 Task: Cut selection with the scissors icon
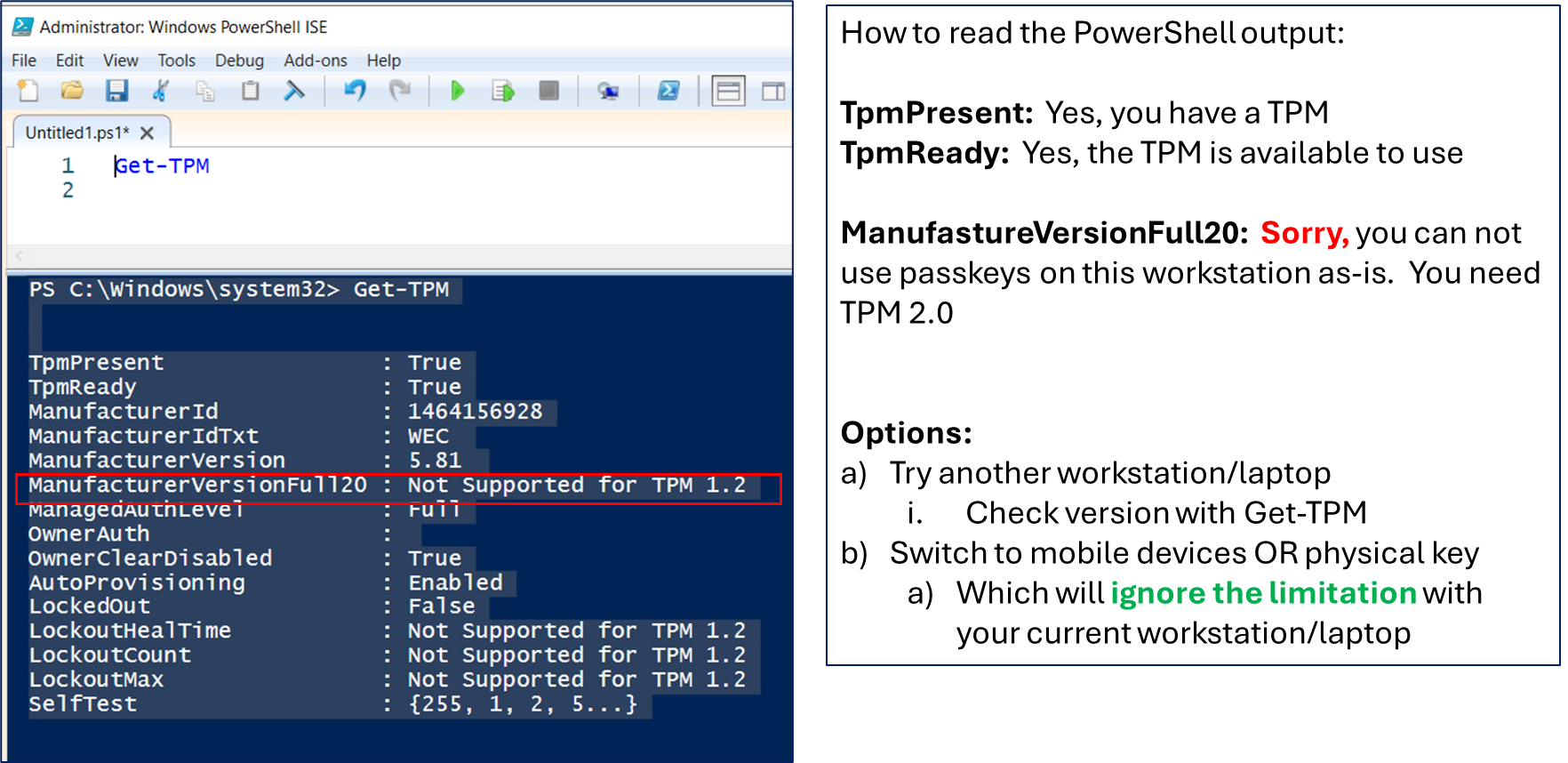pyautogui.click(x=161, y=91)
